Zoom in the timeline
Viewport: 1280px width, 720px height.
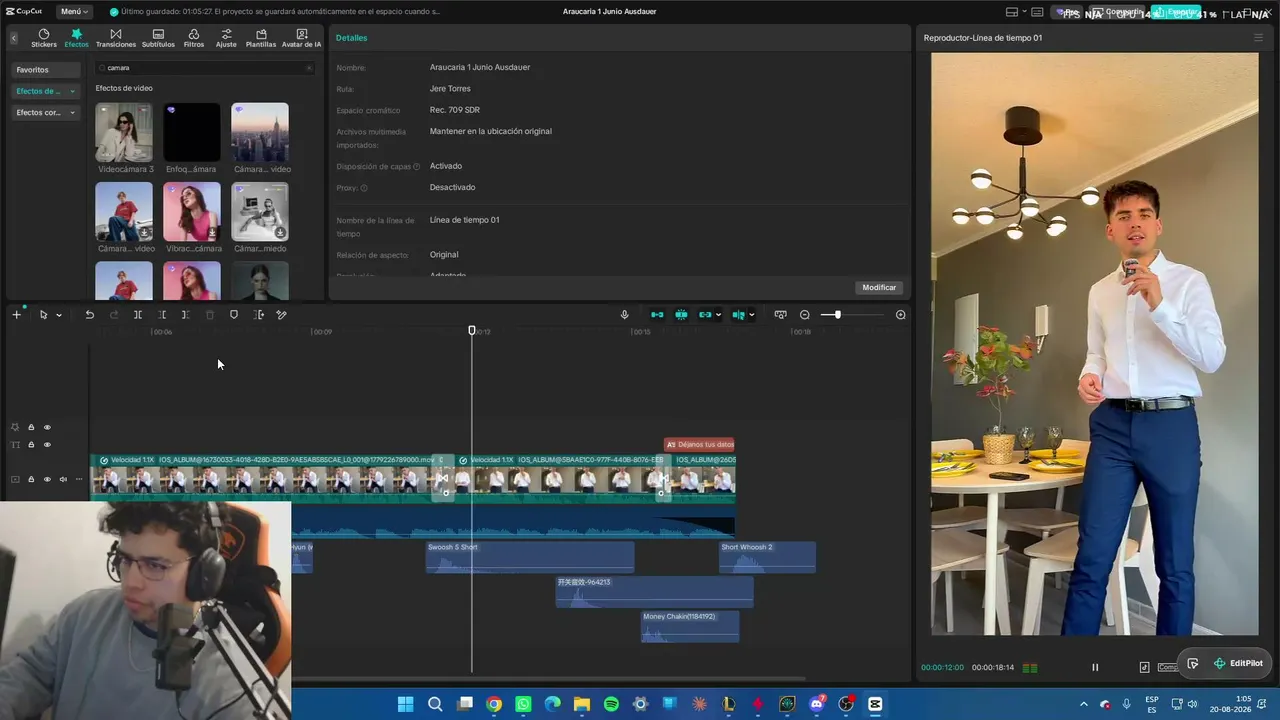click(901, 315)
